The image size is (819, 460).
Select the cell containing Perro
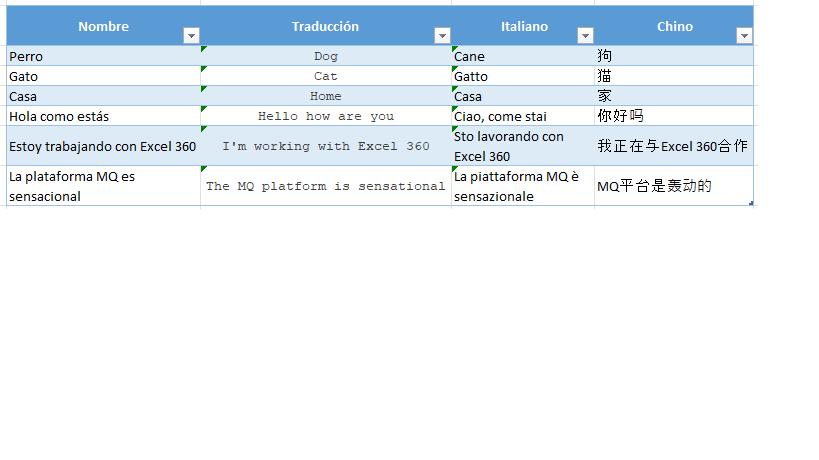point(103,57)
